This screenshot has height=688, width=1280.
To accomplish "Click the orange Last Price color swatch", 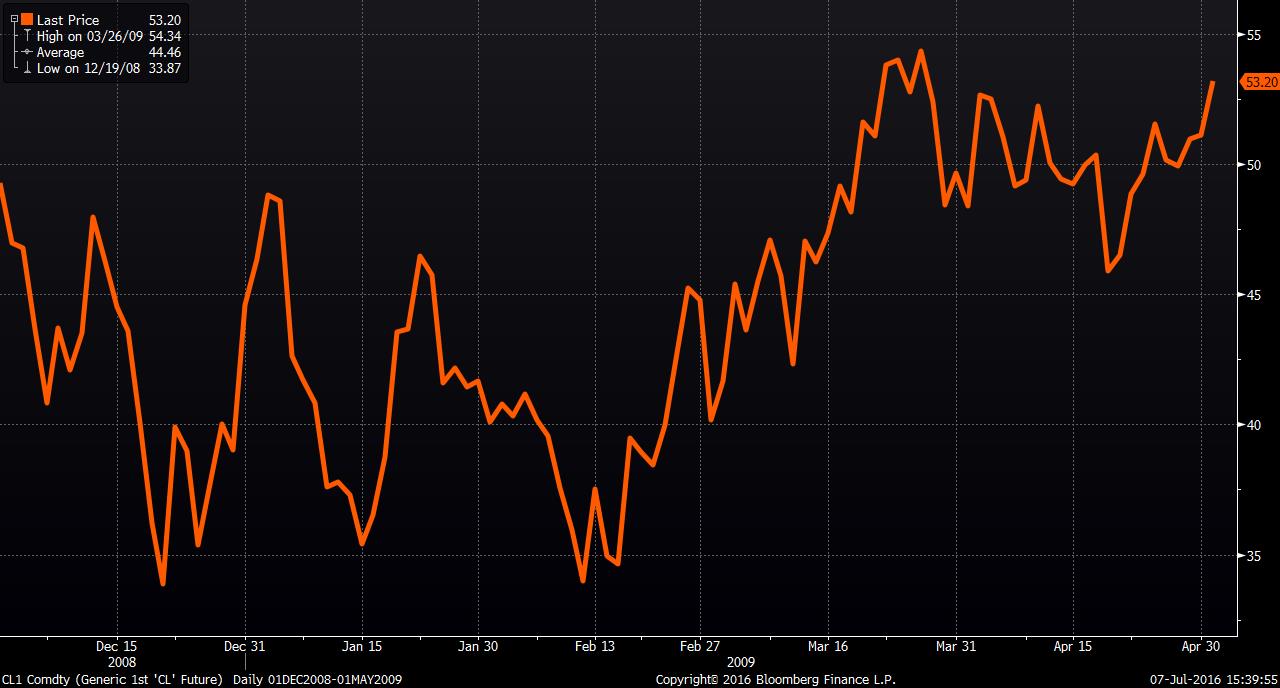I will tap(27, 20).
